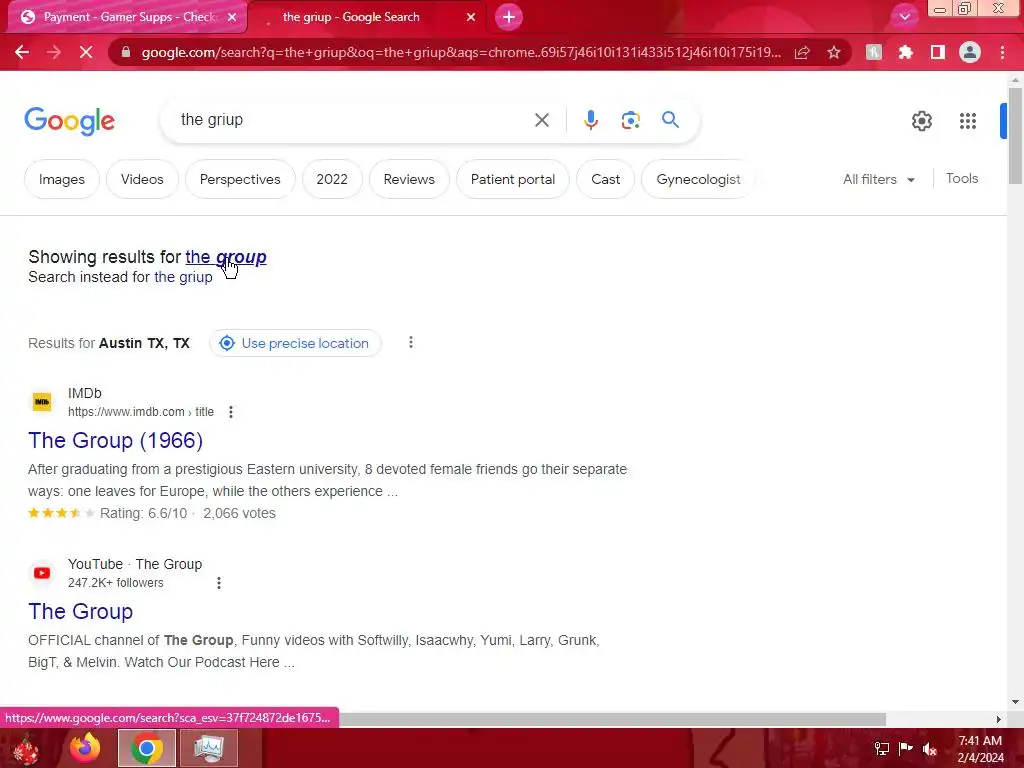
Task: Submit search with magnifier icon
Action: 670,120
